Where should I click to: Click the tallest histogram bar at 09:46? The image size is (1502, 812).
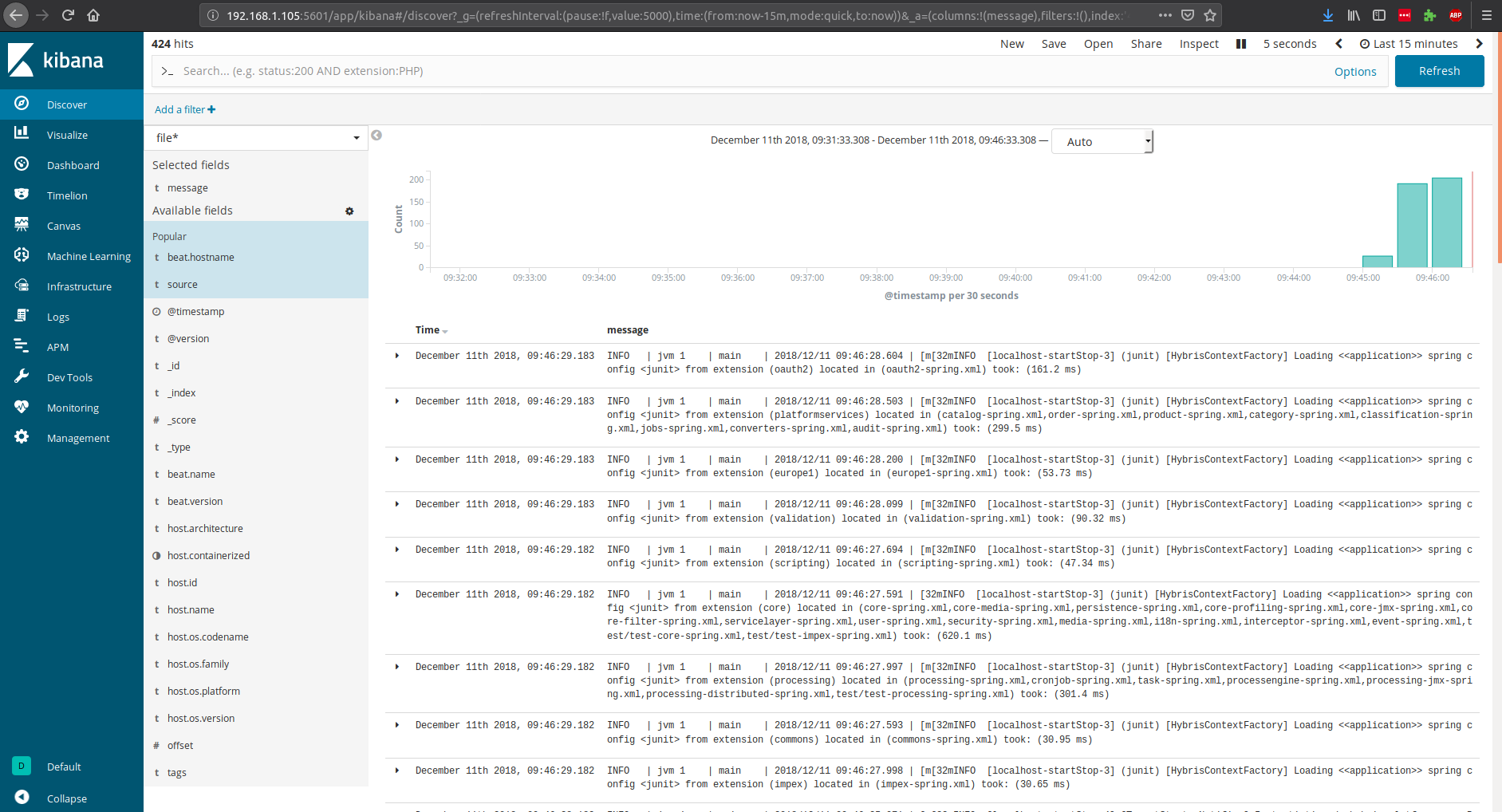point(1446,223)
